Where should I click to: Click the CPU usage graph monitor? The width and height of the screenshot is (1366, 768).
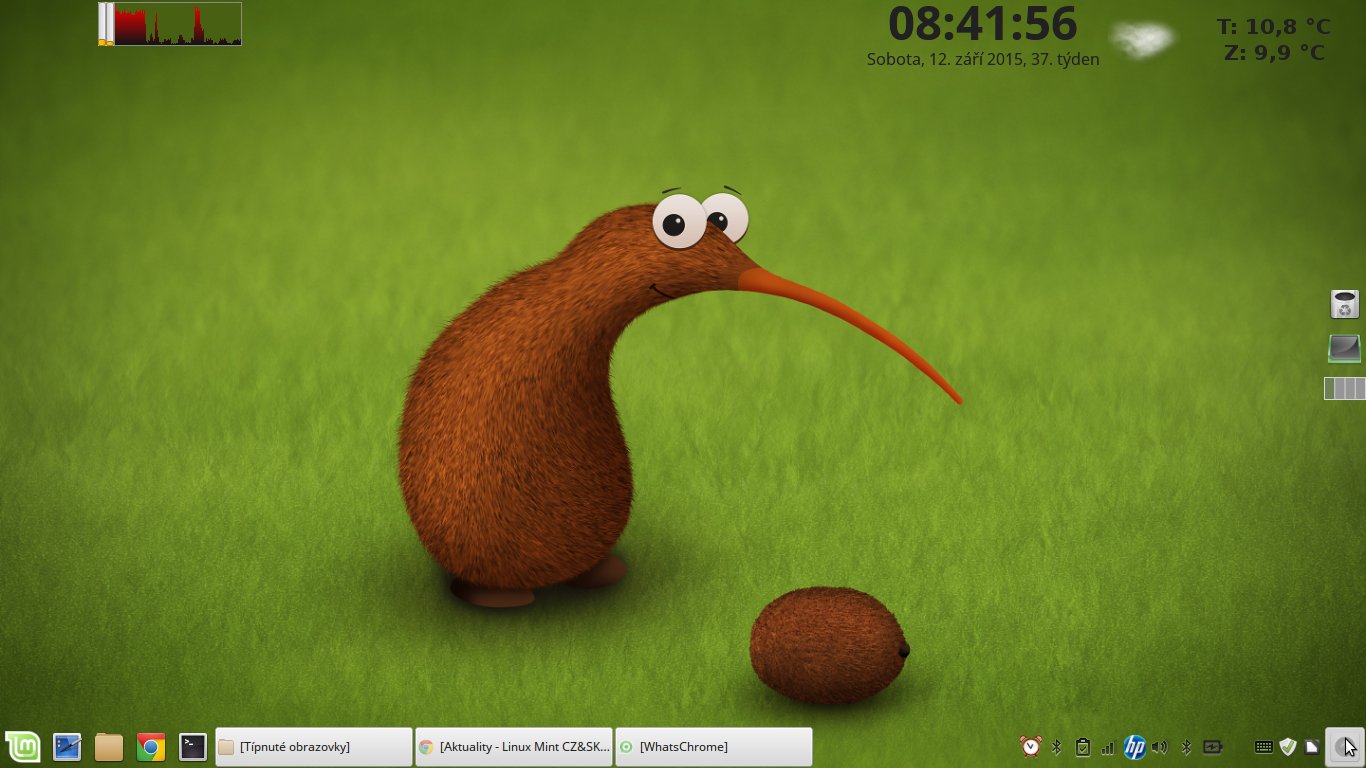(170, 24)
